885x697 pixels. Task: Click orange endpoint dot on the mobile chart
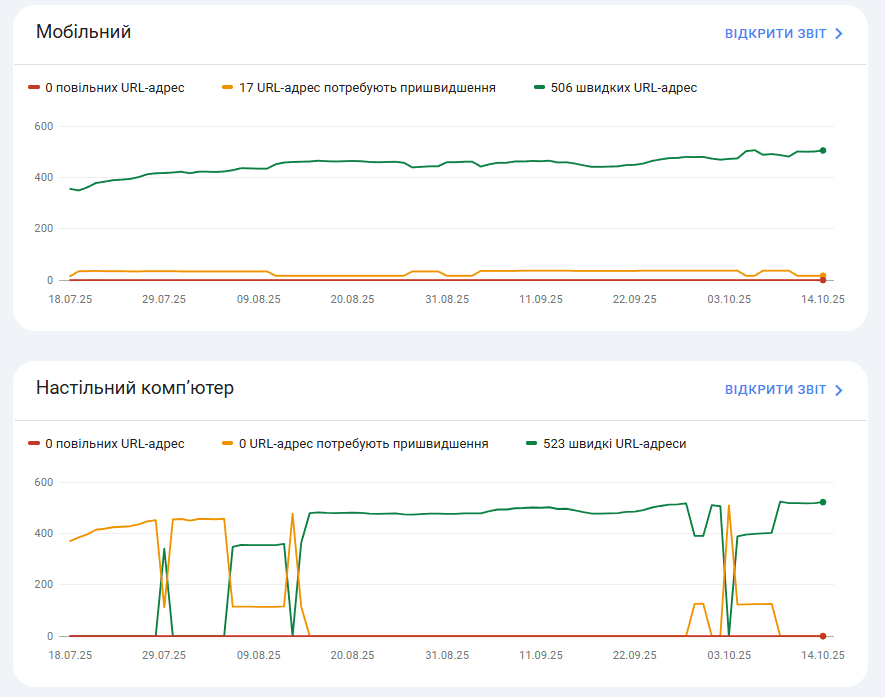pos(823,276)
